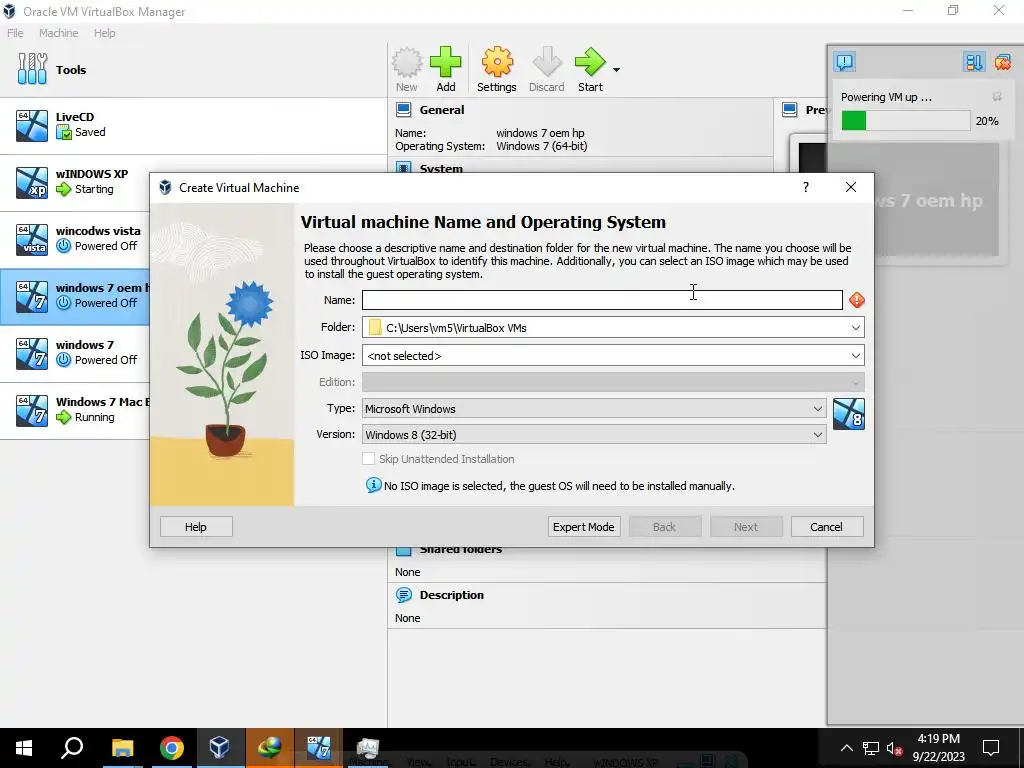
Task: Click the Preview section monitor icon
Action: coord(790,110)
